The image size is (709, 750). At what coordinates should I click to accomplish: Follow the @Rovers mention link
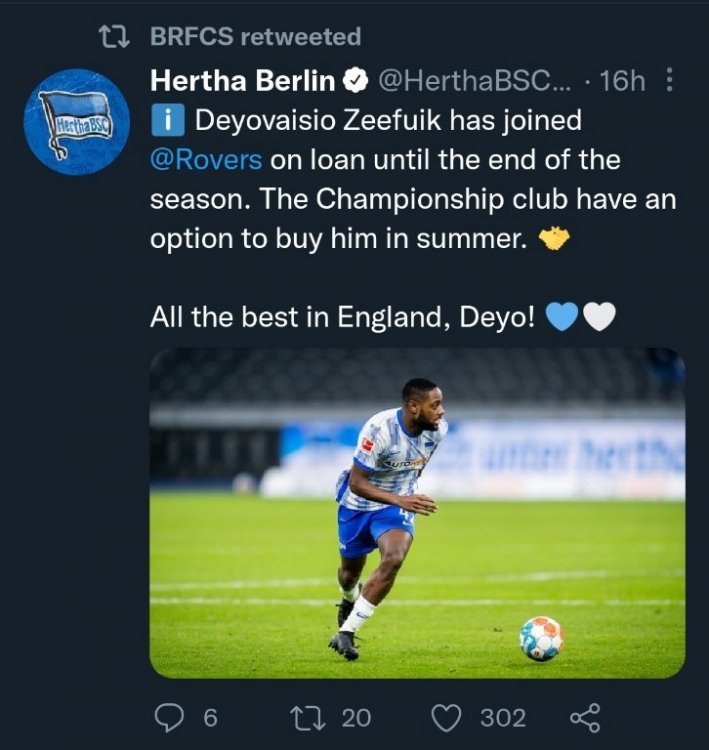pos(206,160)
